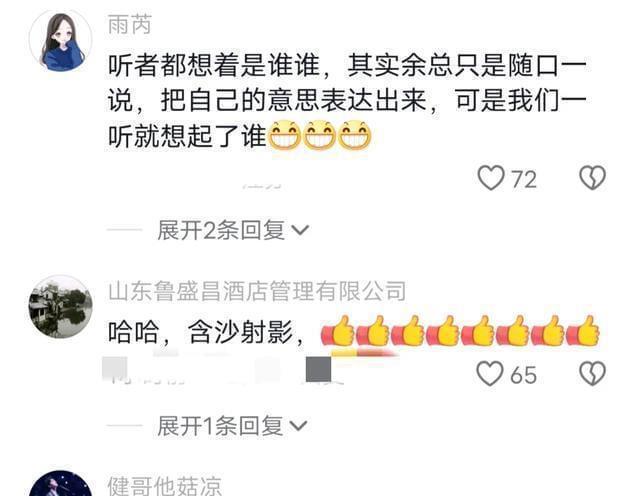640x496 pixels.
Task: Like 雨芮's comment with heart icon
Action: pos(491,178)
